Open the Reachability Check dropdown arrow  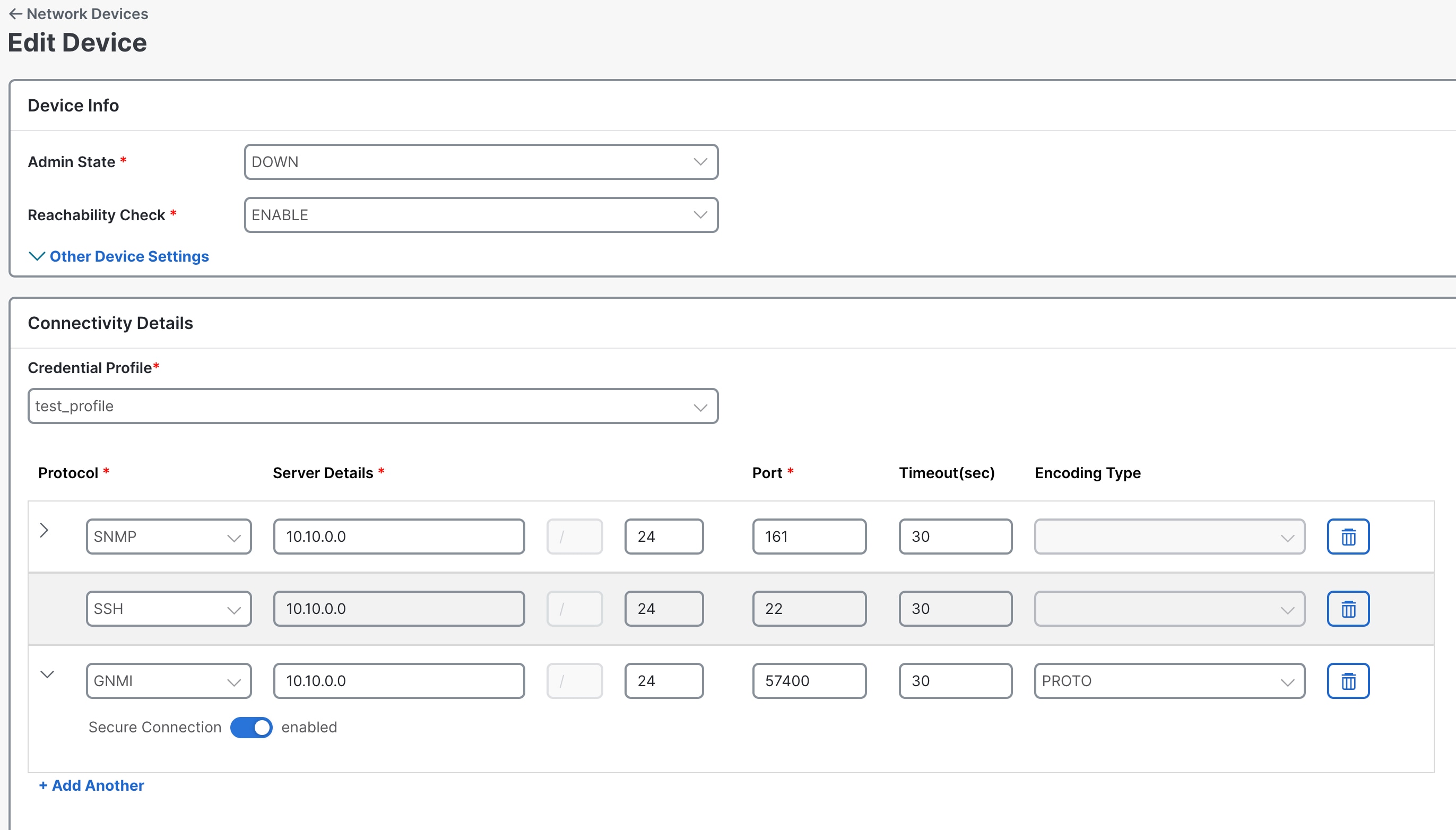click(x=700, y=215)
